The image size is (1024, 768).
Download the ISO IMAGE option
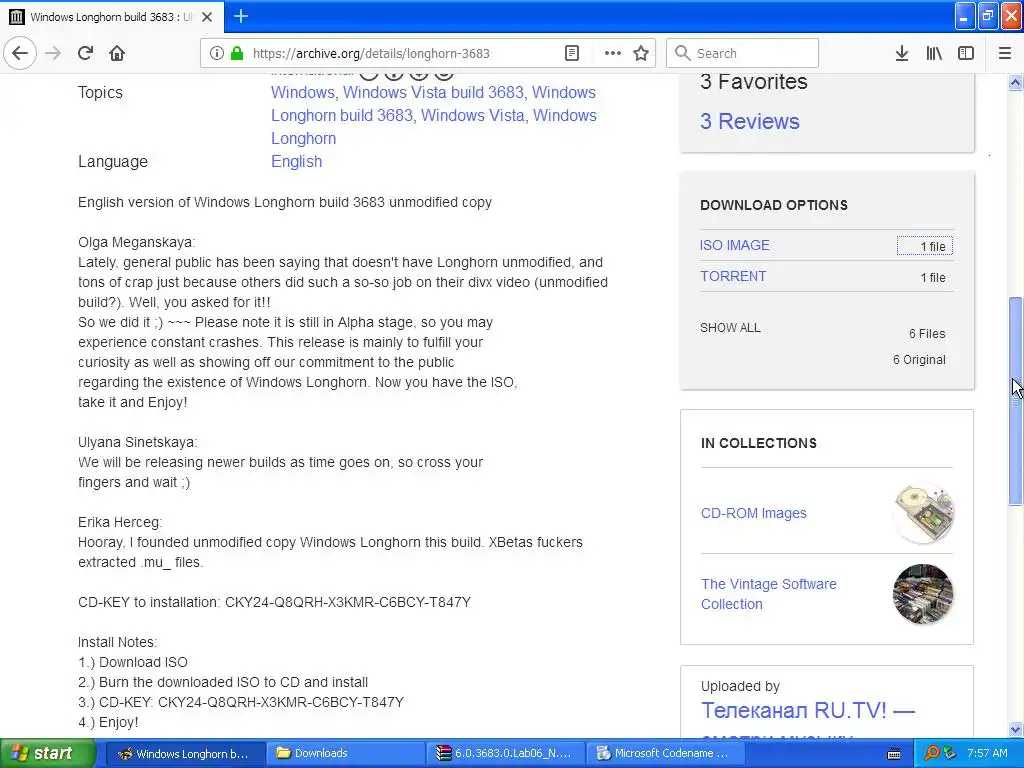[735, 245]
